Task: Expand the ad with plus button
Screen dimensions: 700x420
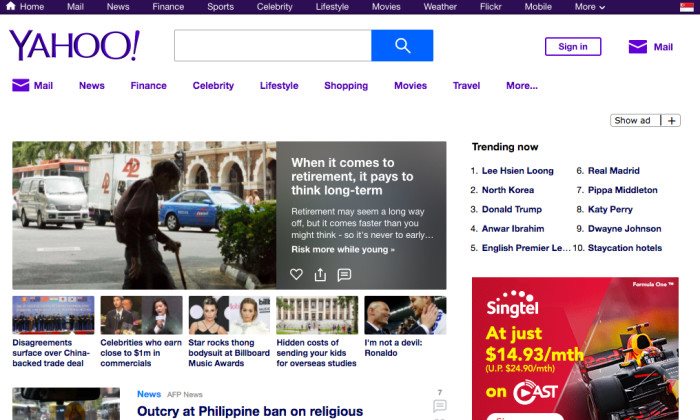Action: pyautogui.click(x=672, y=121)
